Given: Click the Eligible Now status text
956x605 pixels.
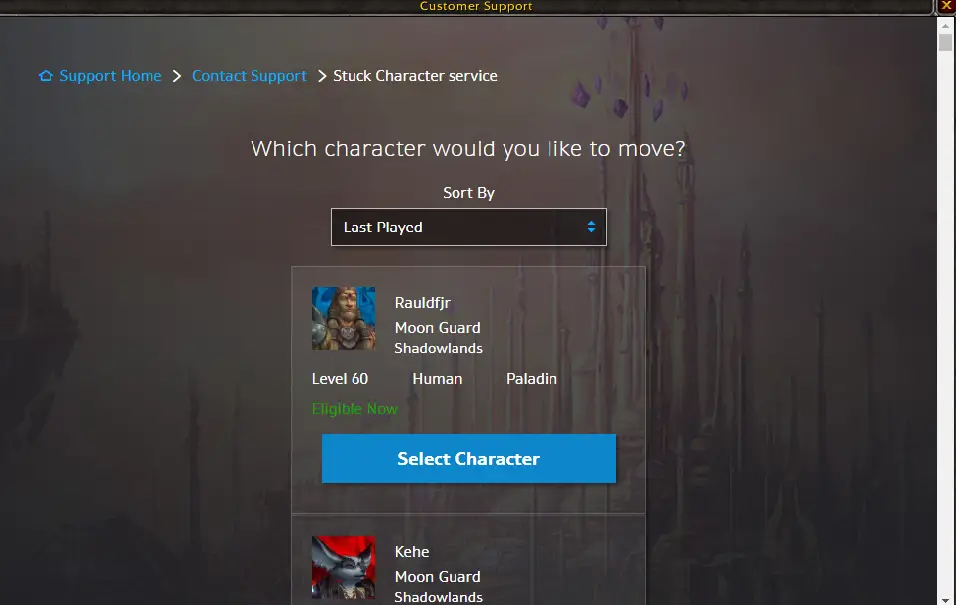Looking at the screenshot, I should coord(354,409).
